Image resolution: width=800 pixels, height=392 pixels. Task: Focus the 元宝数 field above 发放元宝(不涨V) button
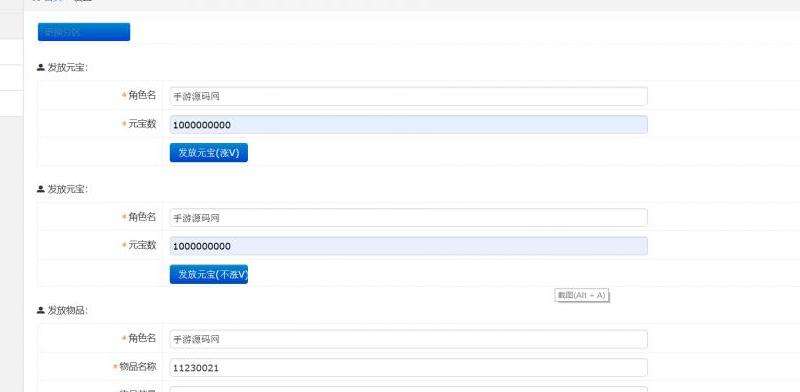[408, 246]
